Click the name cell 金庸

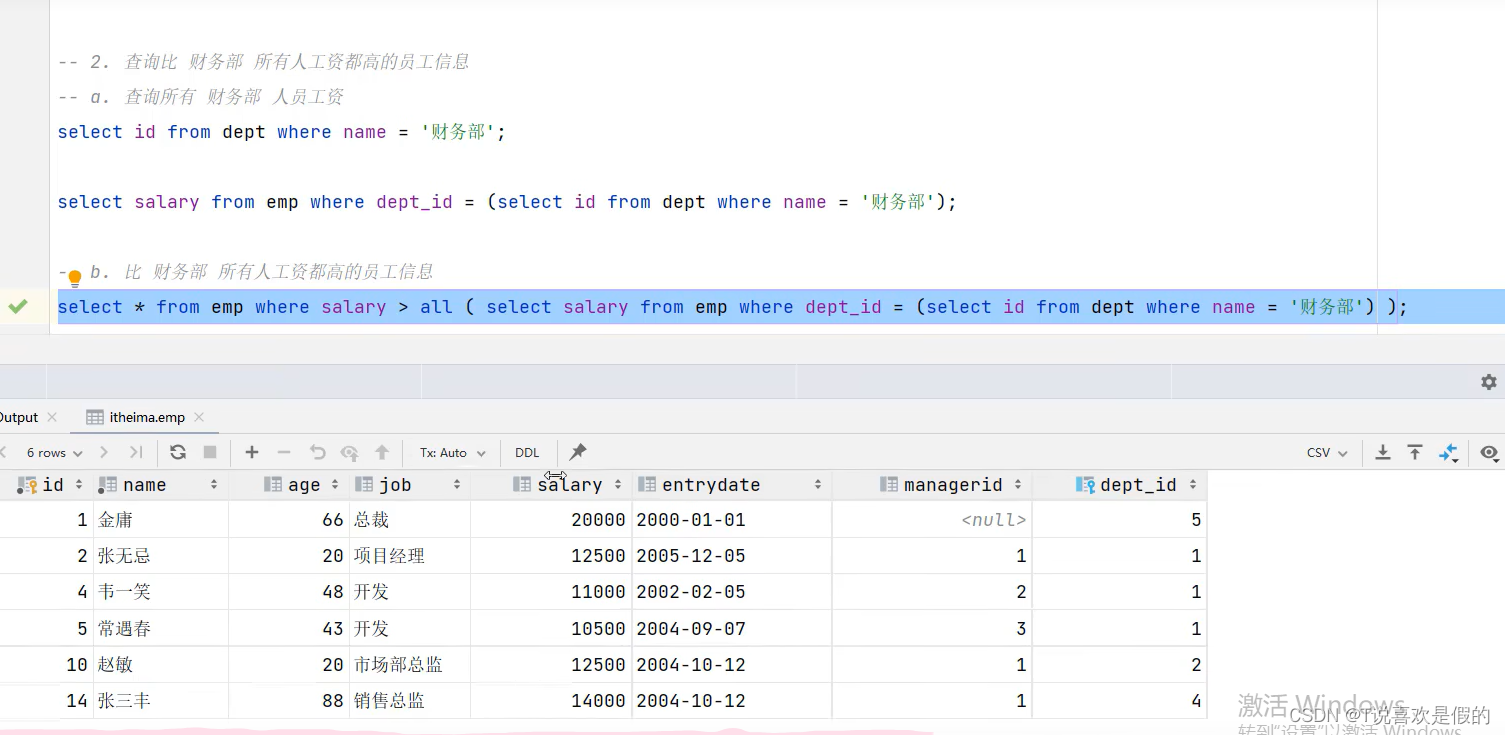pyautogui.click(x=162, y=520)
